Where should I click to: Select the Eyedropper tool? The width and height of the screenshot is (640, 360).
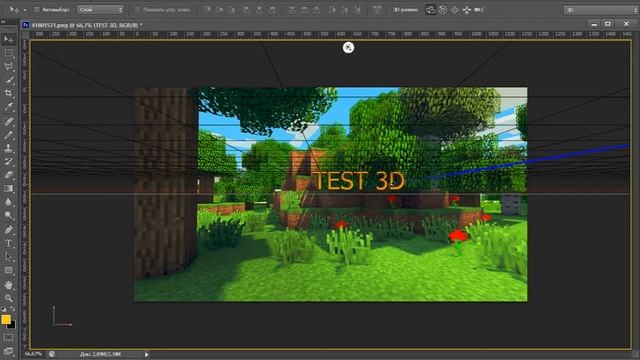[8, 107]
